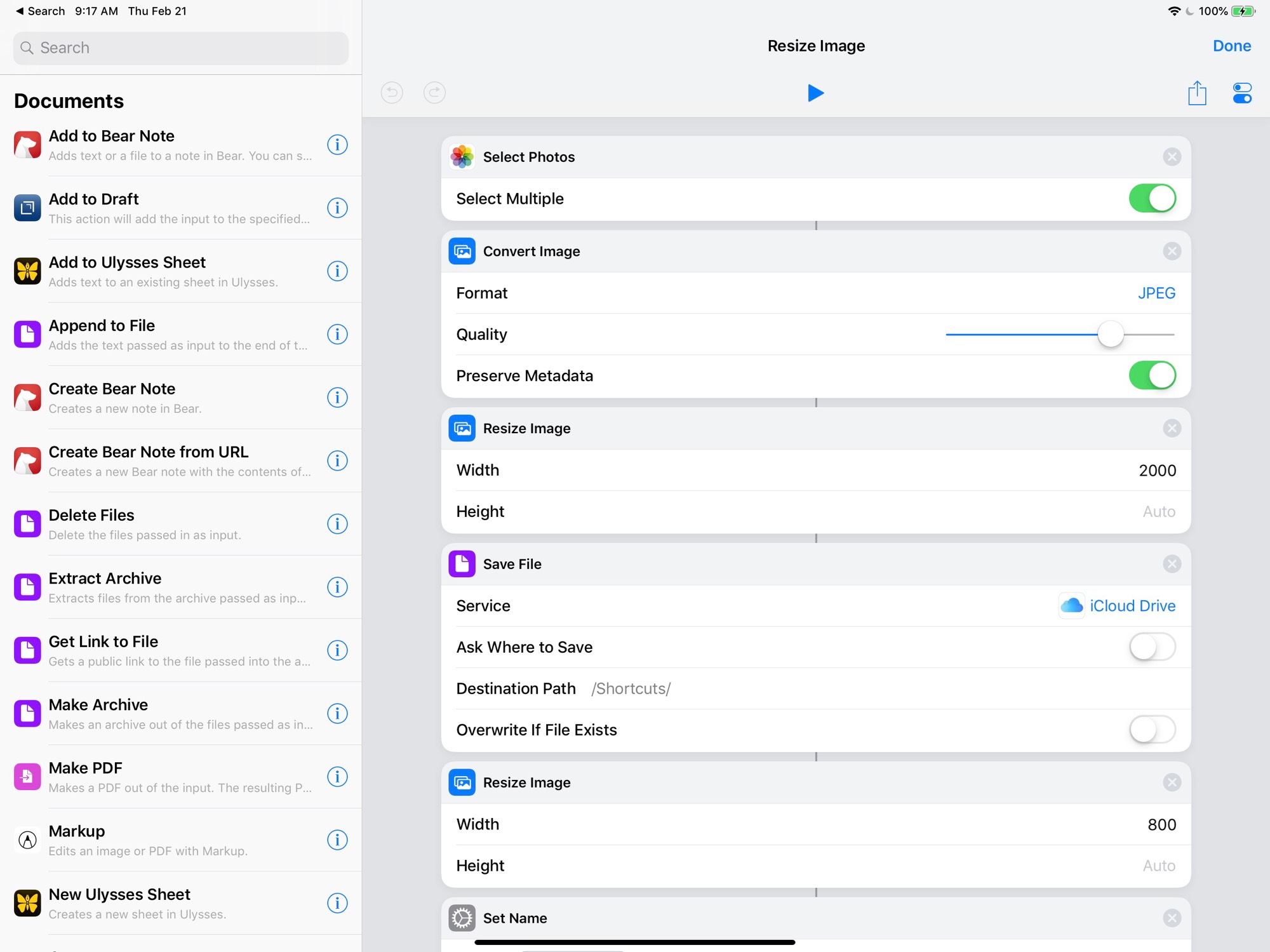Tap the actions Search field
1270x952 pixels.
point(181,48)
